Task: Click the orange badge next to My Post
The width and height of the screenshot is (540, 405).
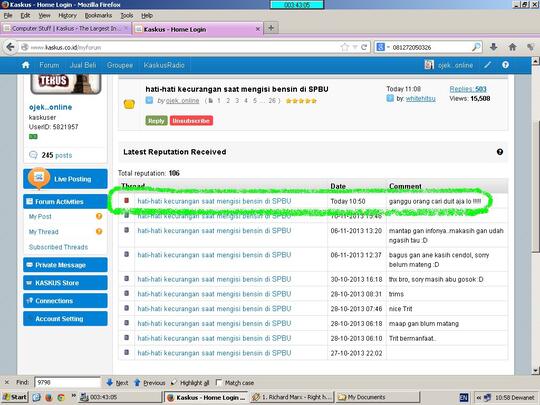Action: click(99, 216)
